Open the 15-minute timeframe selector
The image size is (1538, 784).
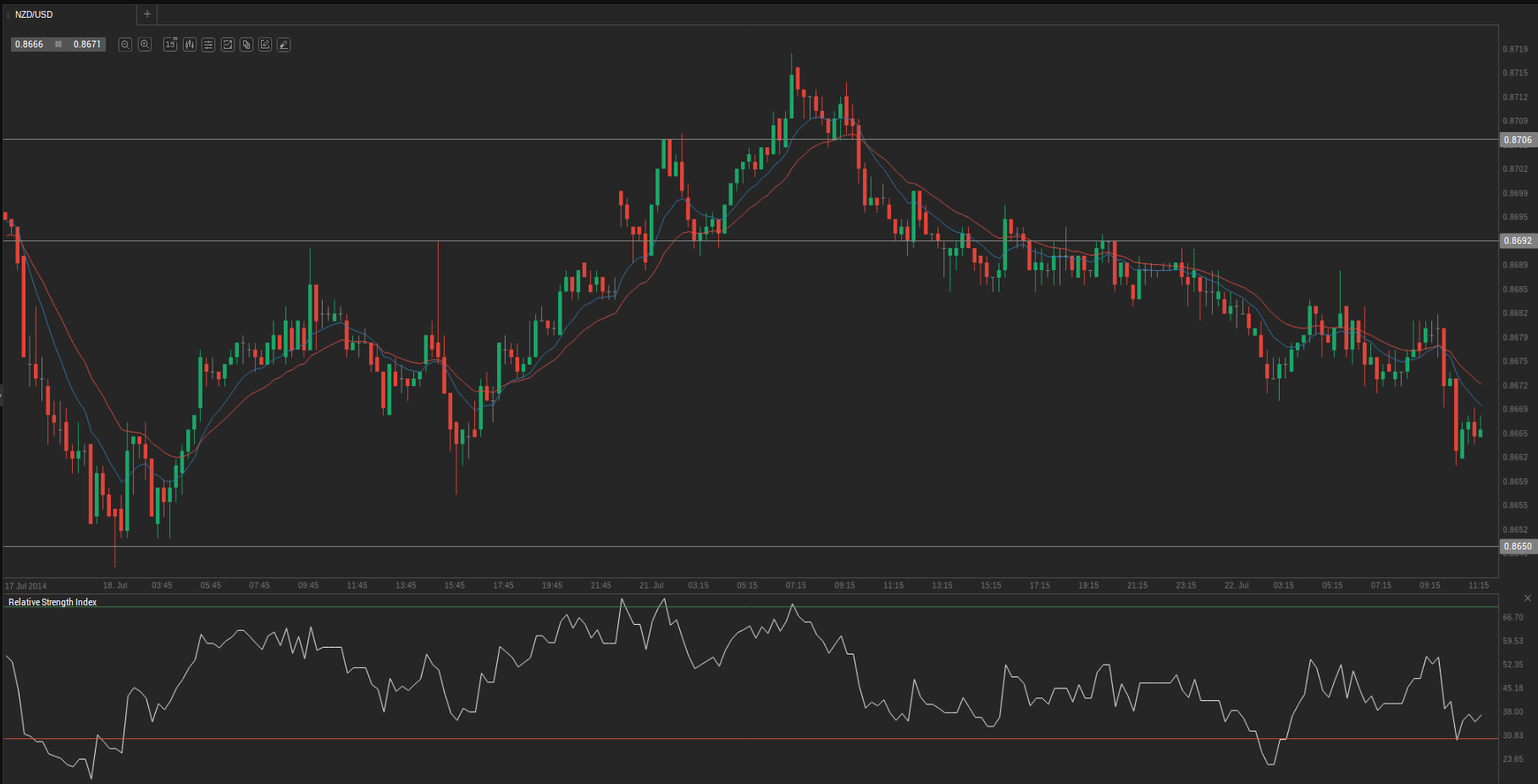pos(170,45)
